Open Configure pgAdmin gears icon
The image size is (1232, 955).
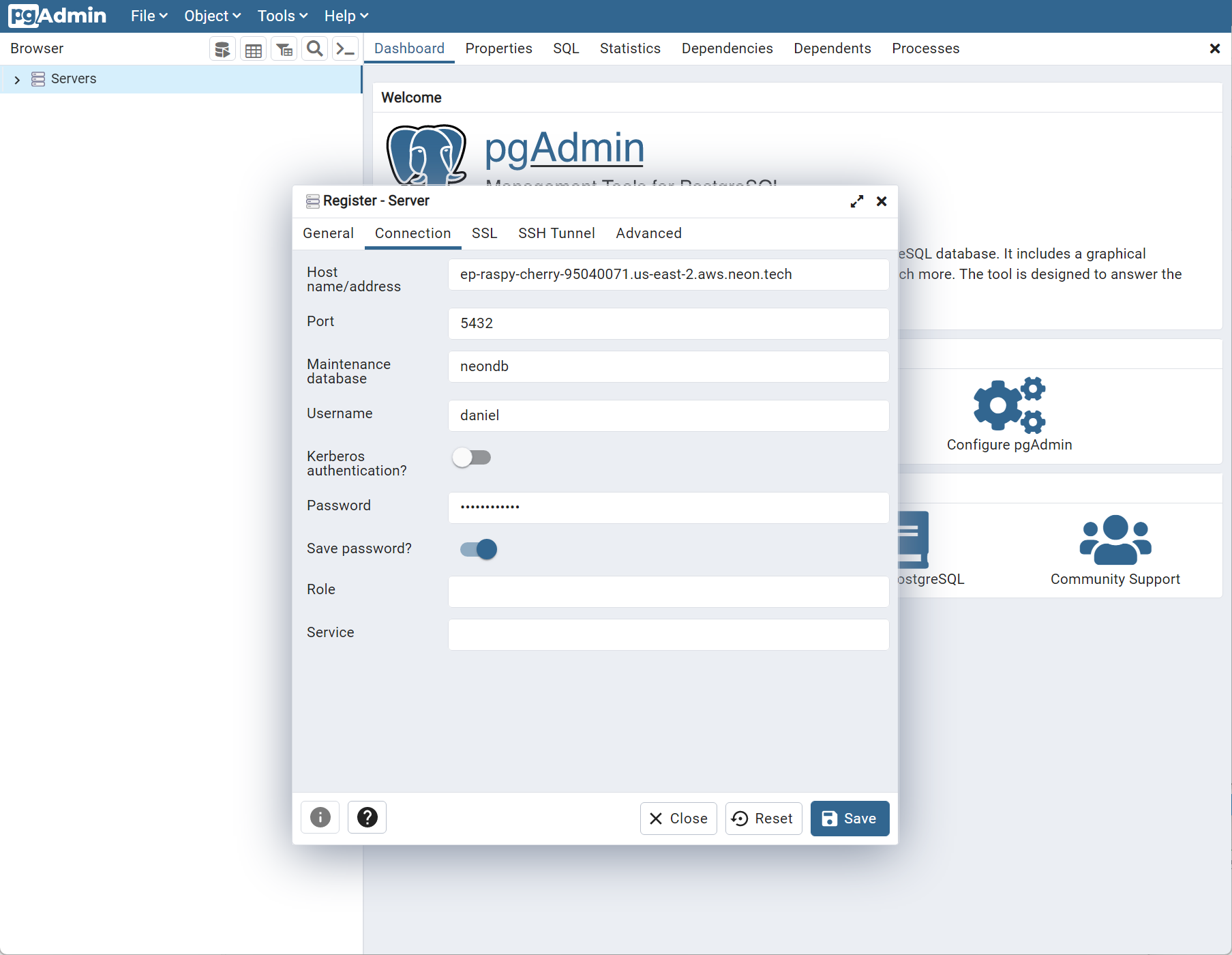coord(1009,405)
